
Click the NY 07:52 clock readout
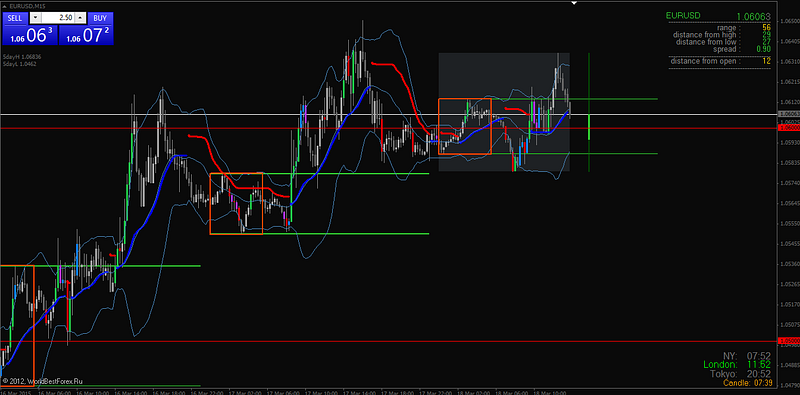(x=747, y=355)
